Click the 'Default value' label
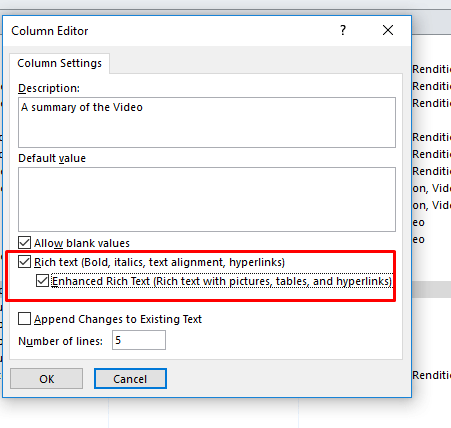451x428 pixels. point(52,158)
